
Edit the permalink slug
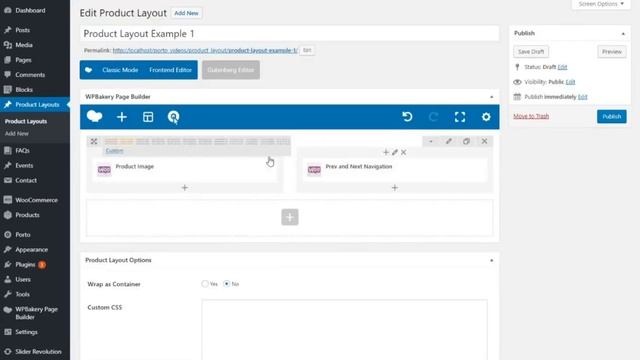[x=307, y=50]
